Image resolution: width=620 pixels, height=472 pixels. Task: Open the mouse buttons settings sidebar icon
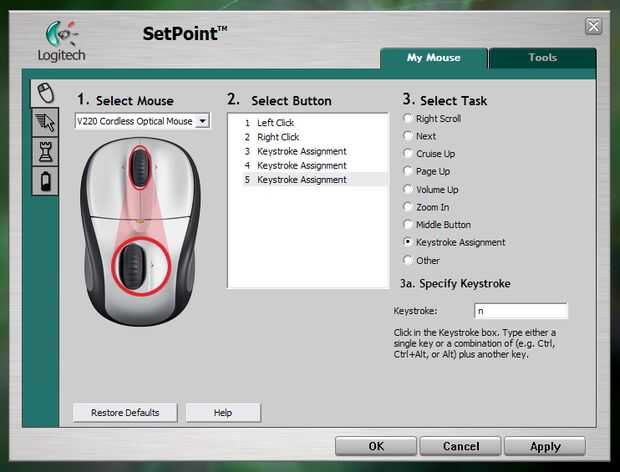click(45, 93)
